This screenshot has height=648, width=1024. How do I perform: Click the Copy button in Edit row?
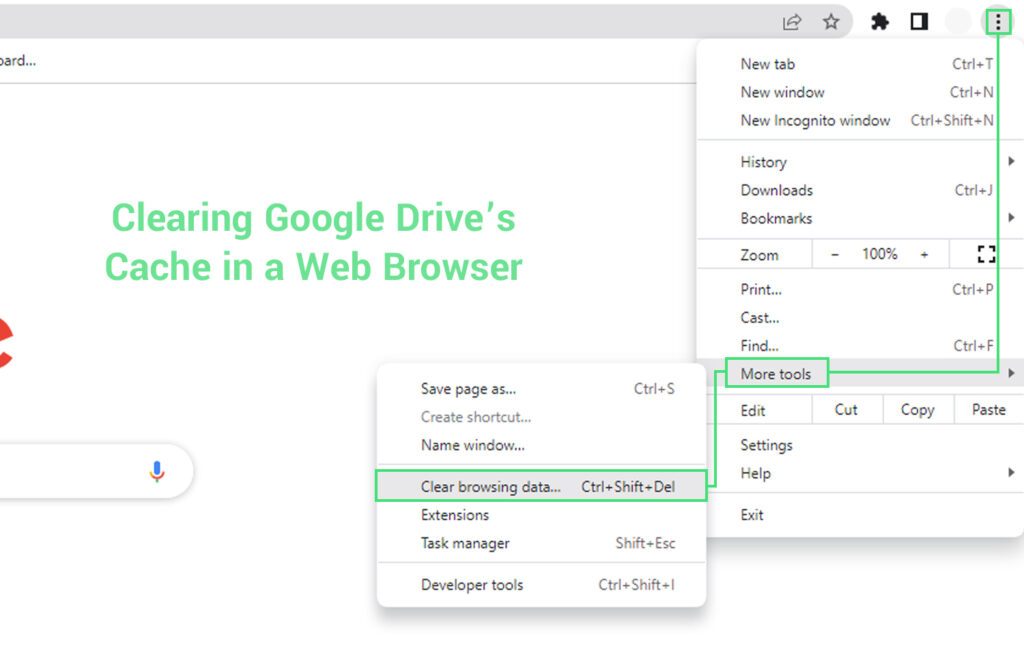918,410
